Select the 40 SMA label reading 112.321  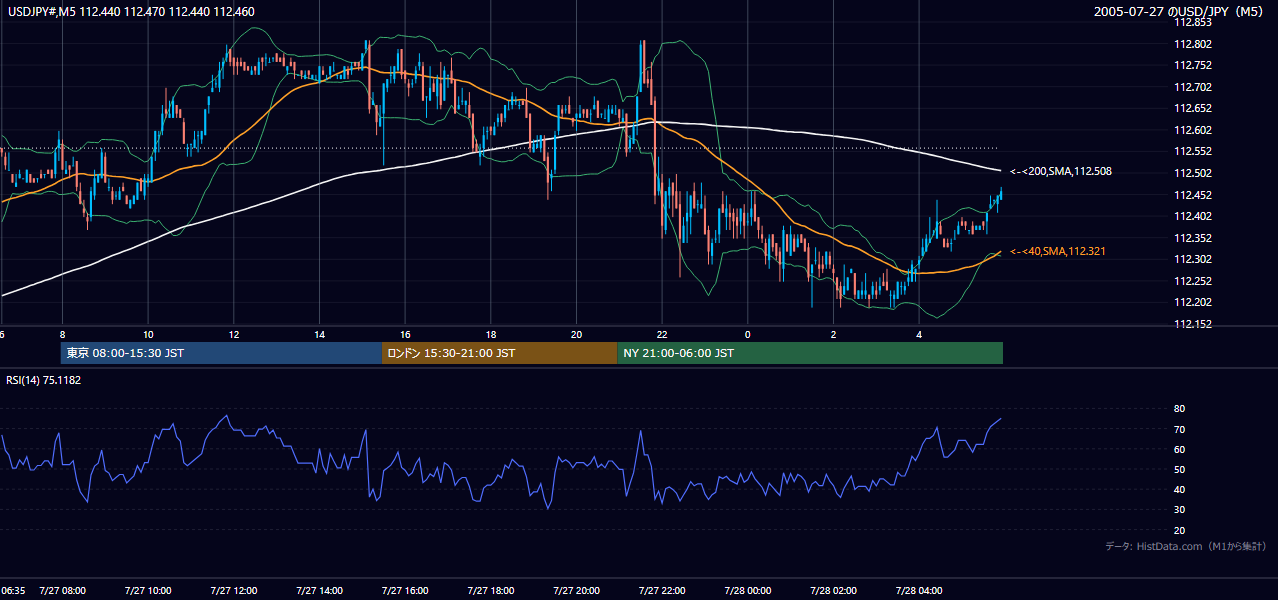1059,251
